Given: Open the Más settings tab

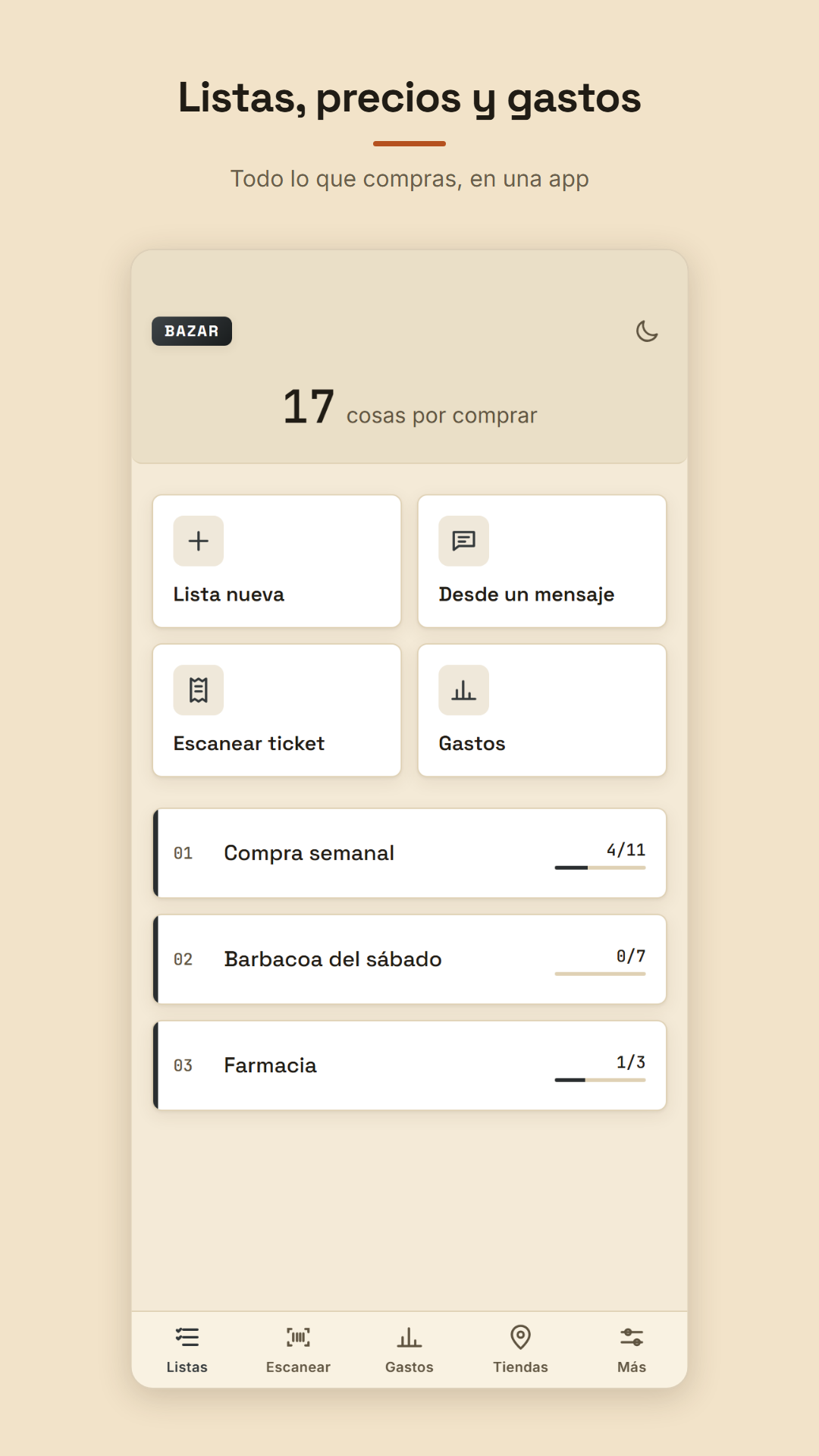Looking at the screenshot, I should [x=632, y=1350].
